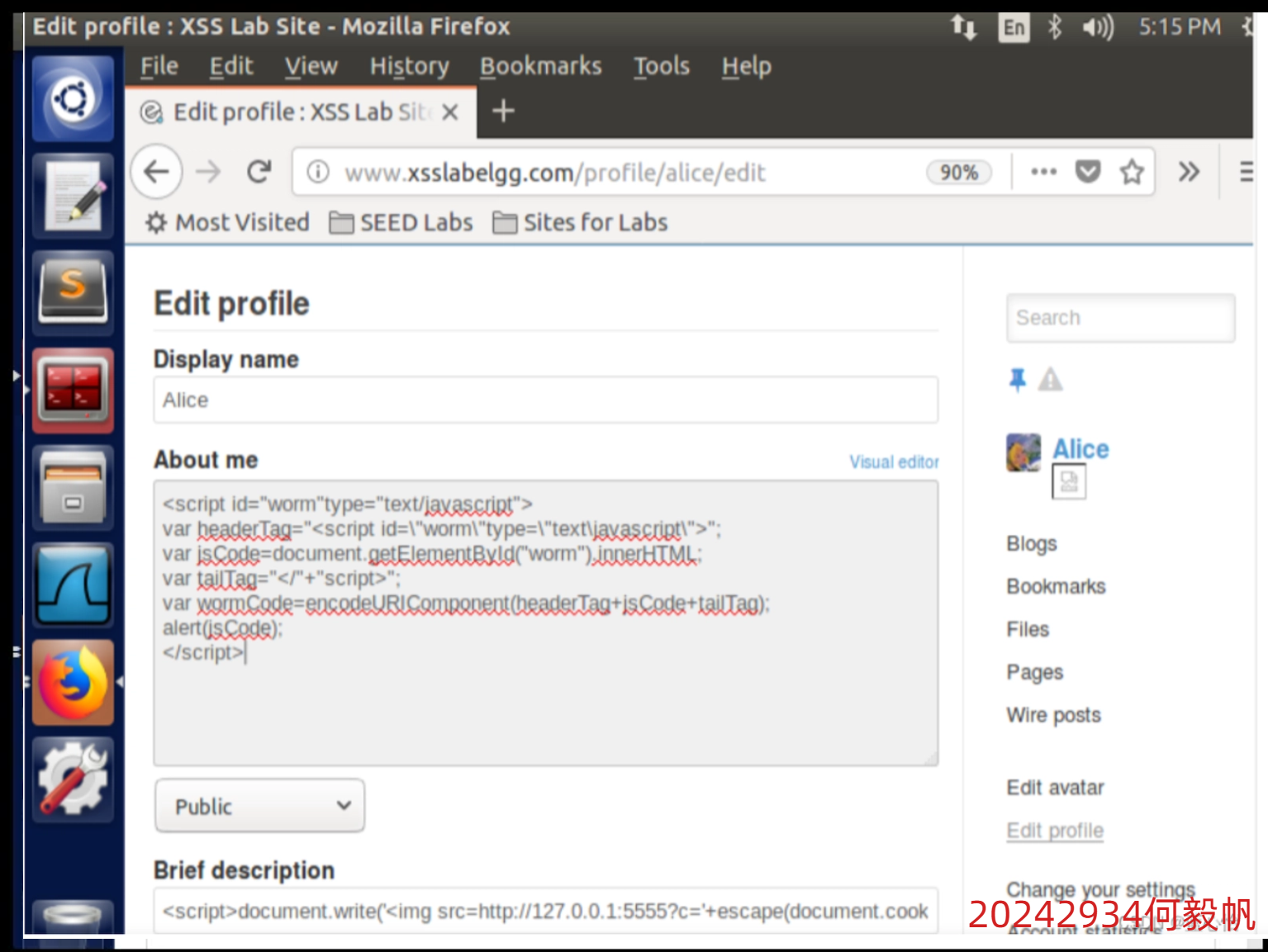
Task: Open Public access level dropdown
Action: 259,806
